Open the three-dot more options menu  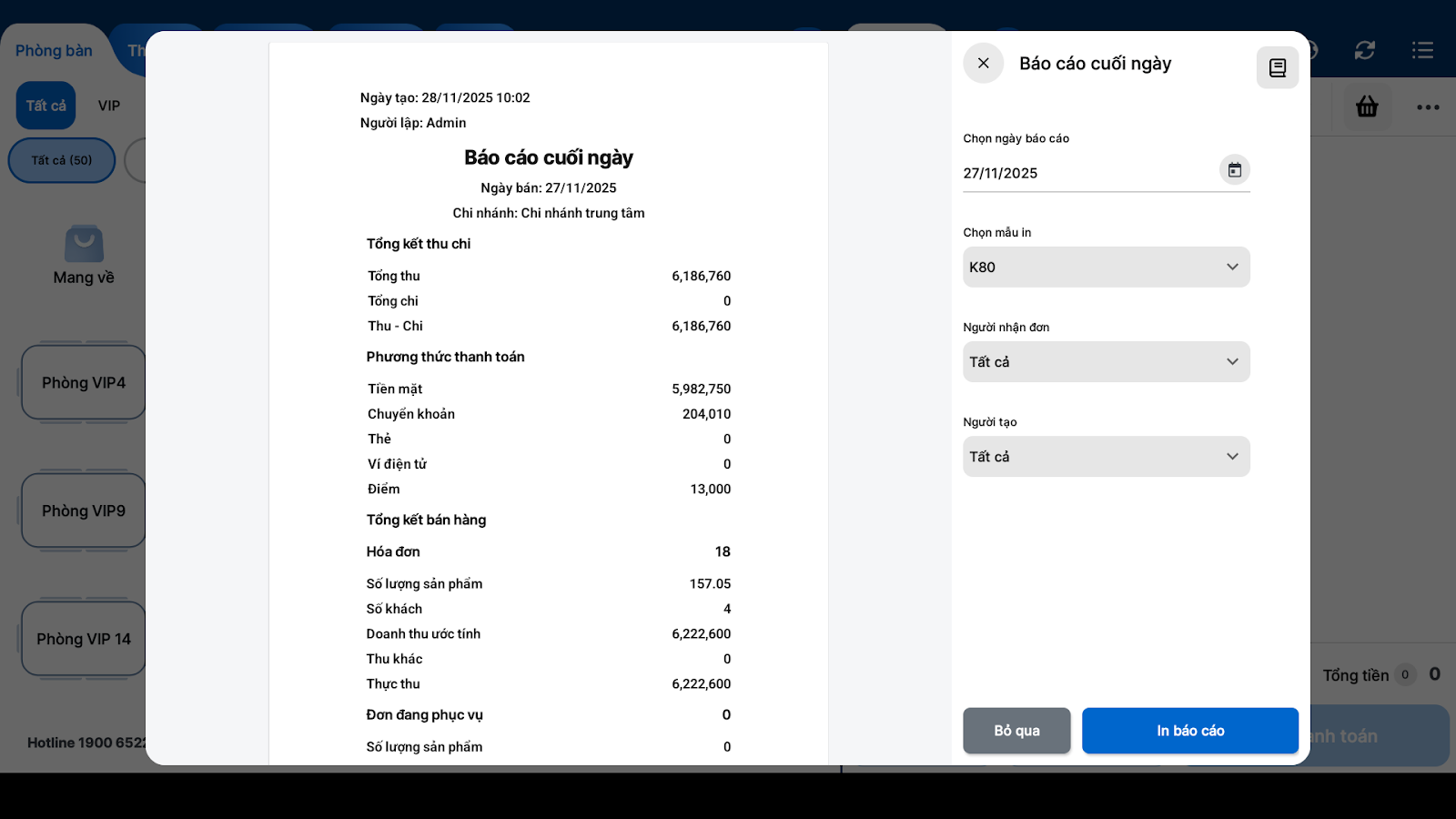click(x=1428, y=107)
